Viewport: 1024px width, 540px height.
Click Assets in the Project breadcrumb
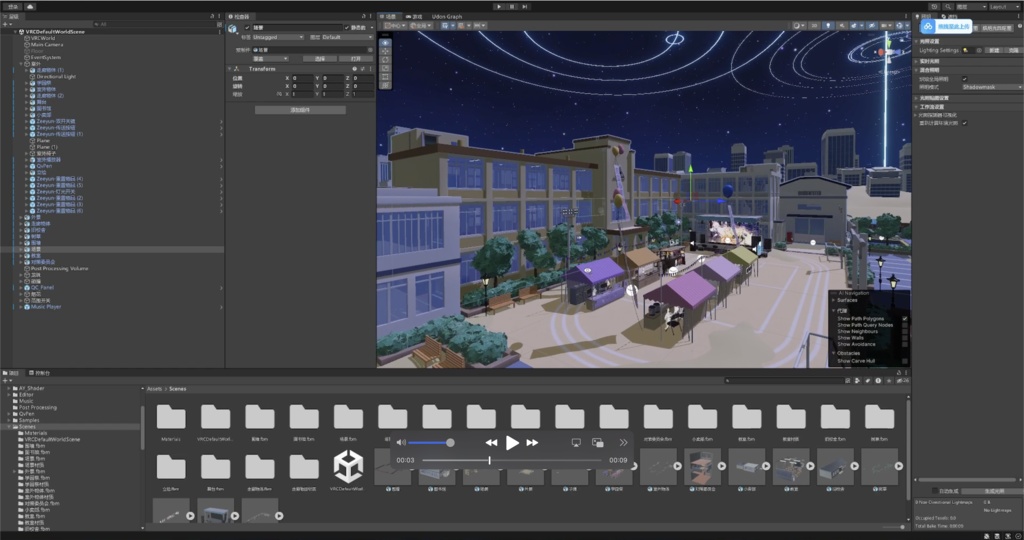[154, 389]
